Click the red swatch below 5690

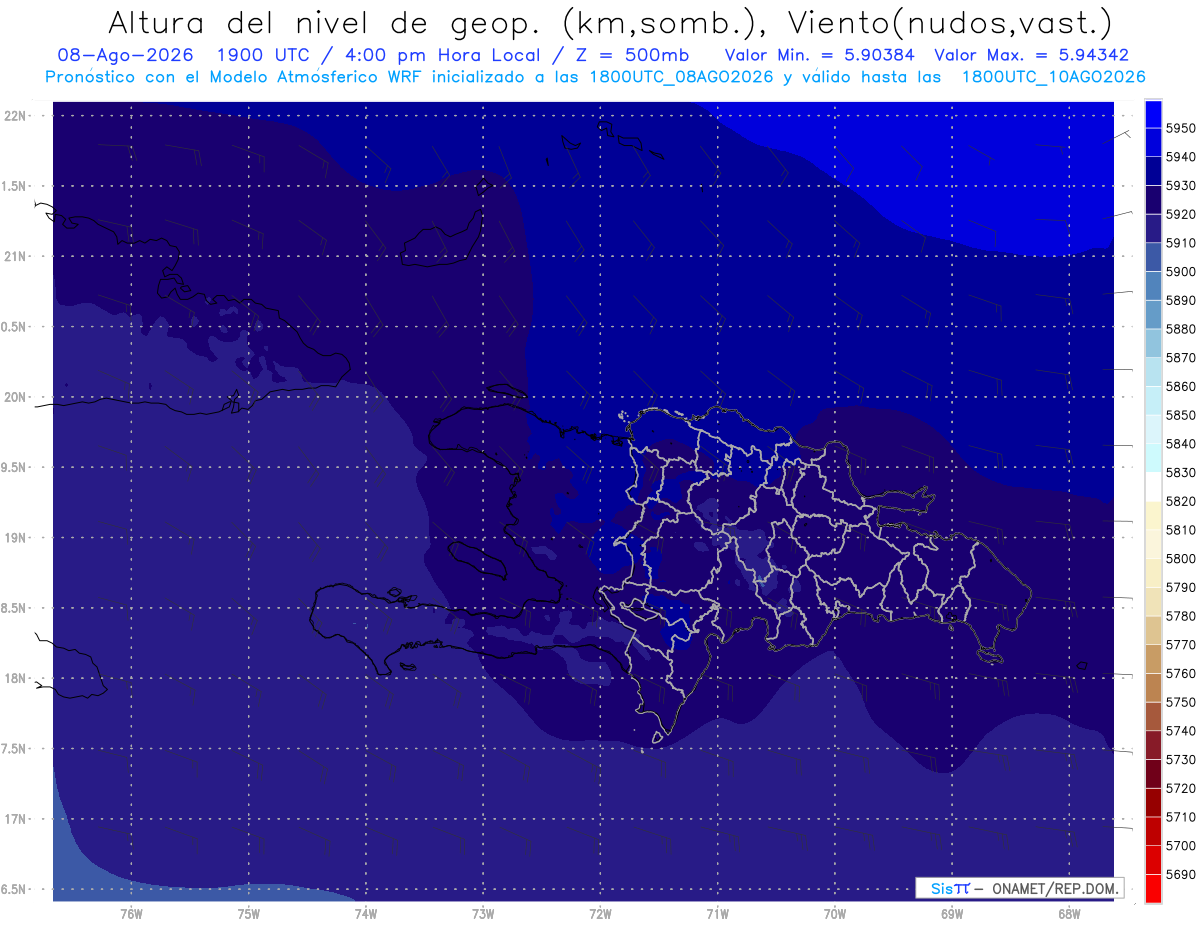coord(1153,888)
